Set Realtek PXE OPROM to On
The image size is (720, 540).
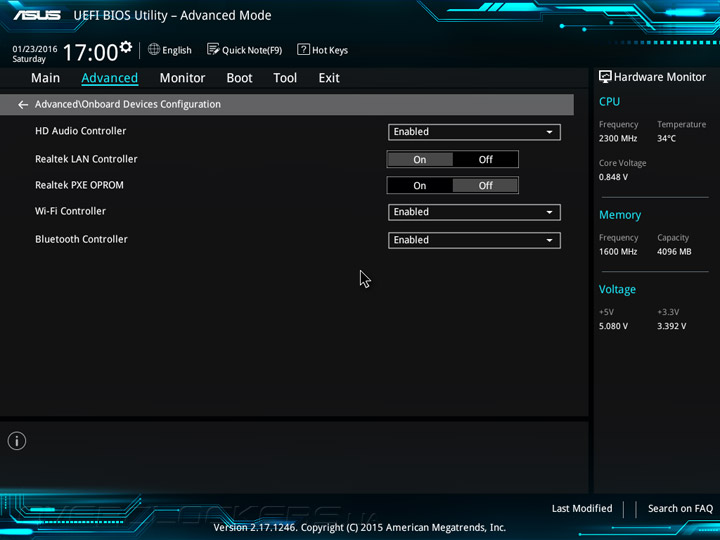click(420, 186)
